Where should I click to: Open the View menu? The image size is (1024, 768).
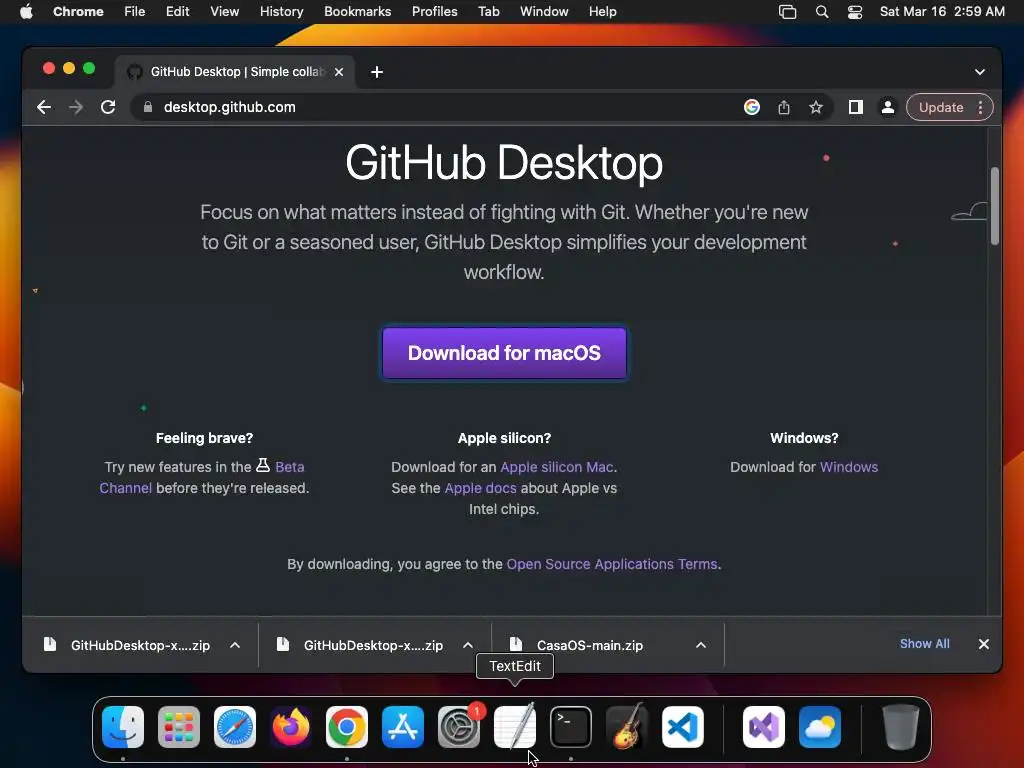coord(225,12)
